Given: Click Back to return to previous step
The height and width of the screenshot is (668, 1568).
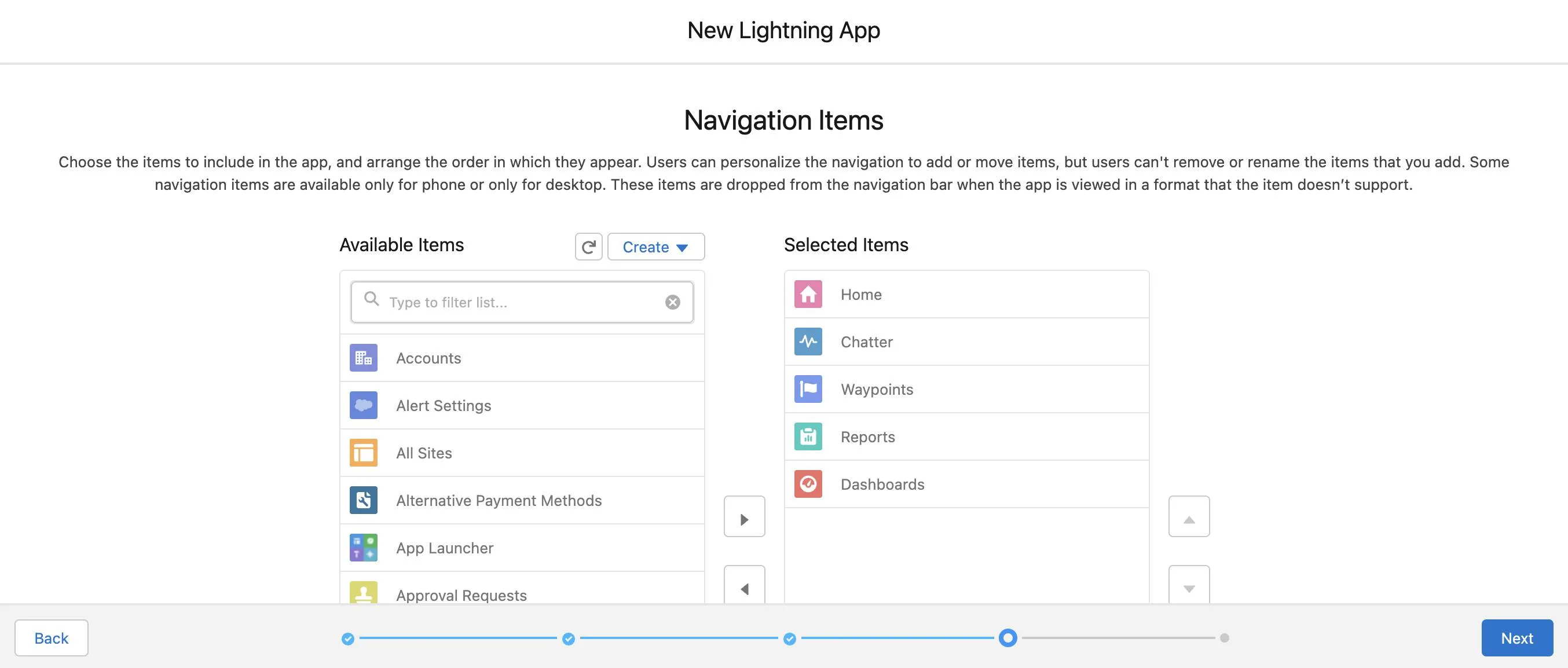Looking at the screenshot, I should tap(51, 637).
